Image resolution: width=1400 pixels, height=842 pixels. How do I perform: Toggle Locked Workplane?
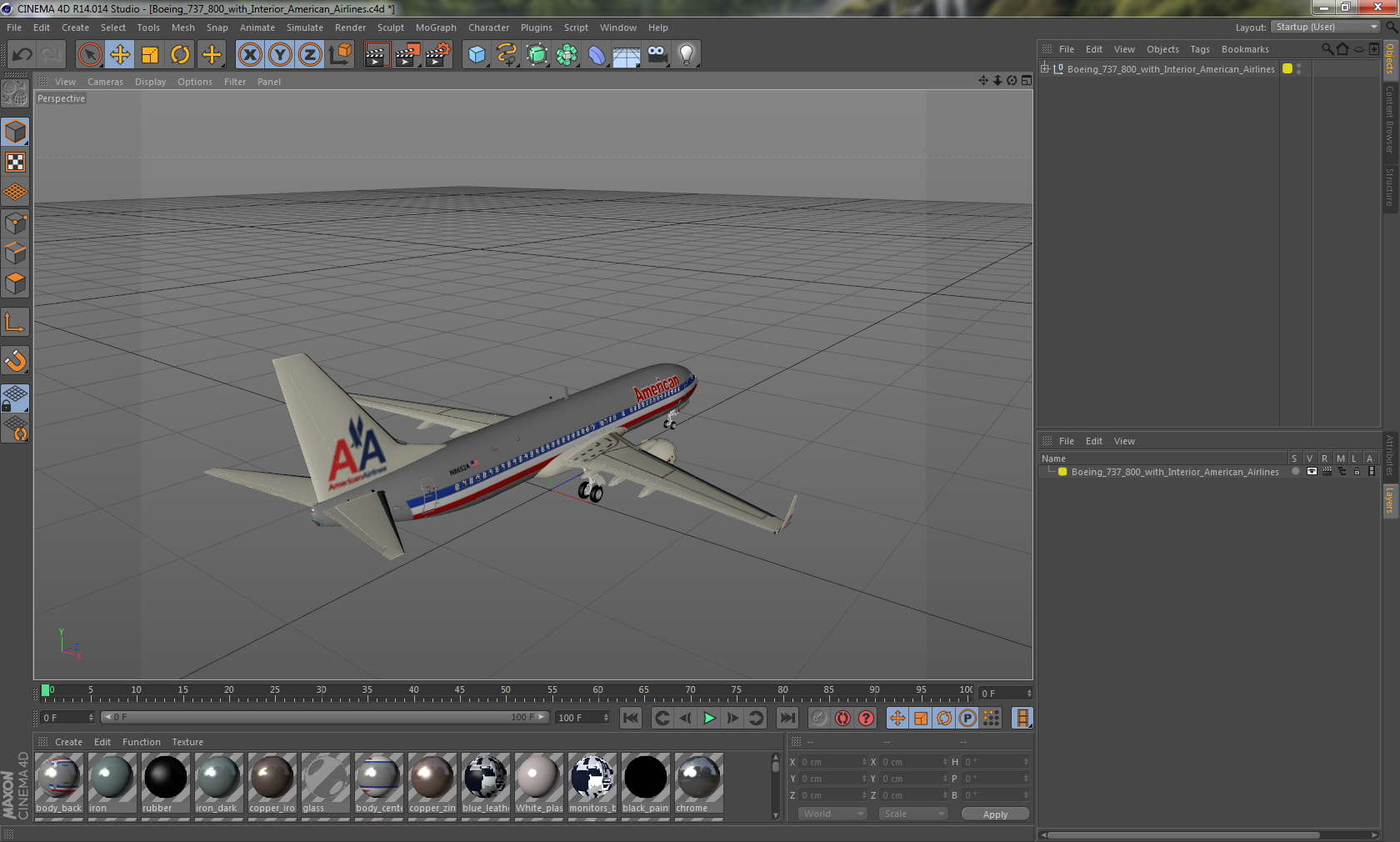pos(15,398)
